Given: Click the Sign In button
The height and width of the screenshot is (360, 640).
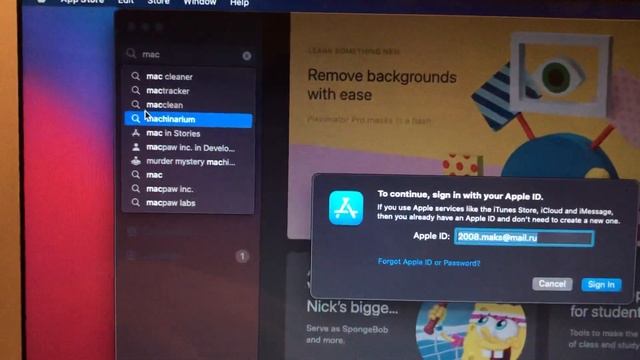Looking at the screenshot, I should [601, 284].
